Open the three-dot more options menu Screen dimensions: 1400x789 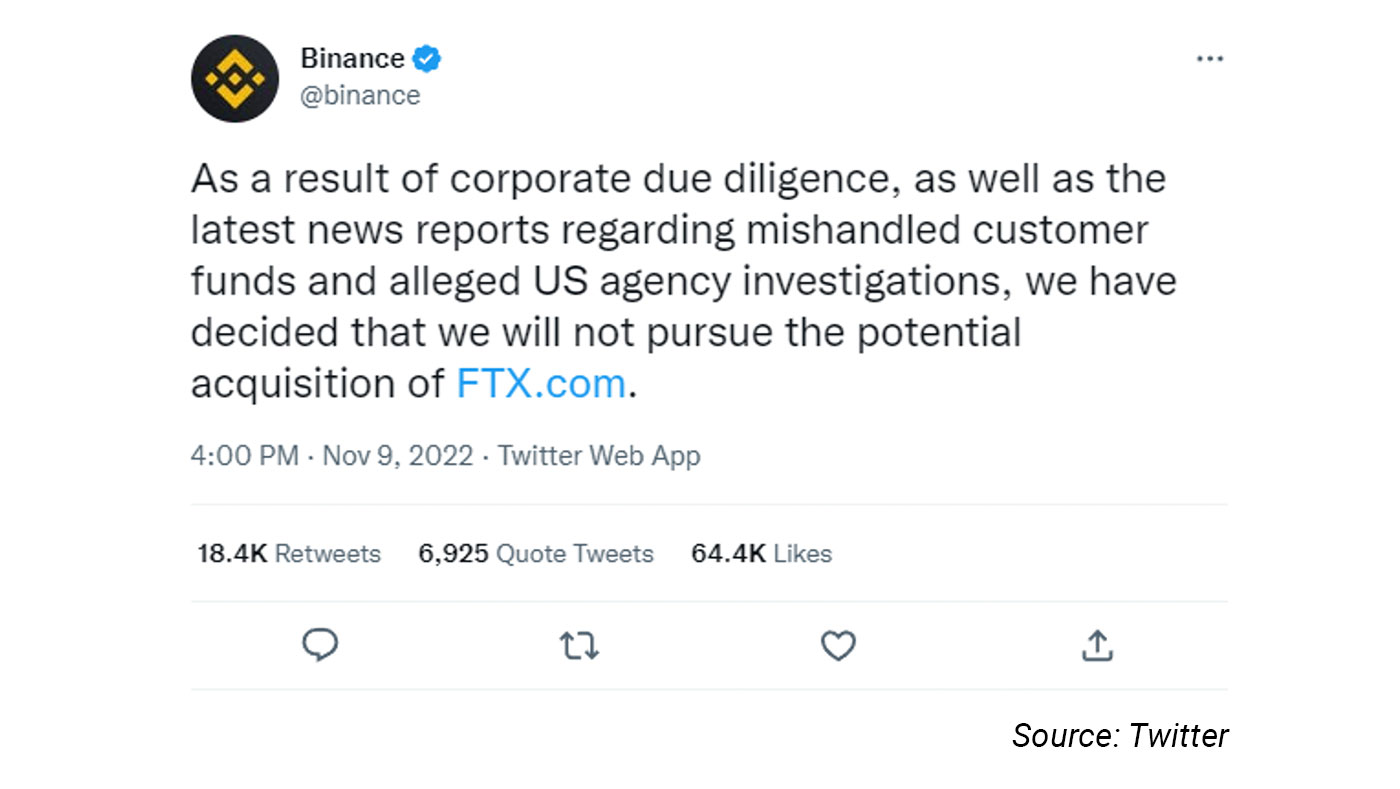(1210, 59)
